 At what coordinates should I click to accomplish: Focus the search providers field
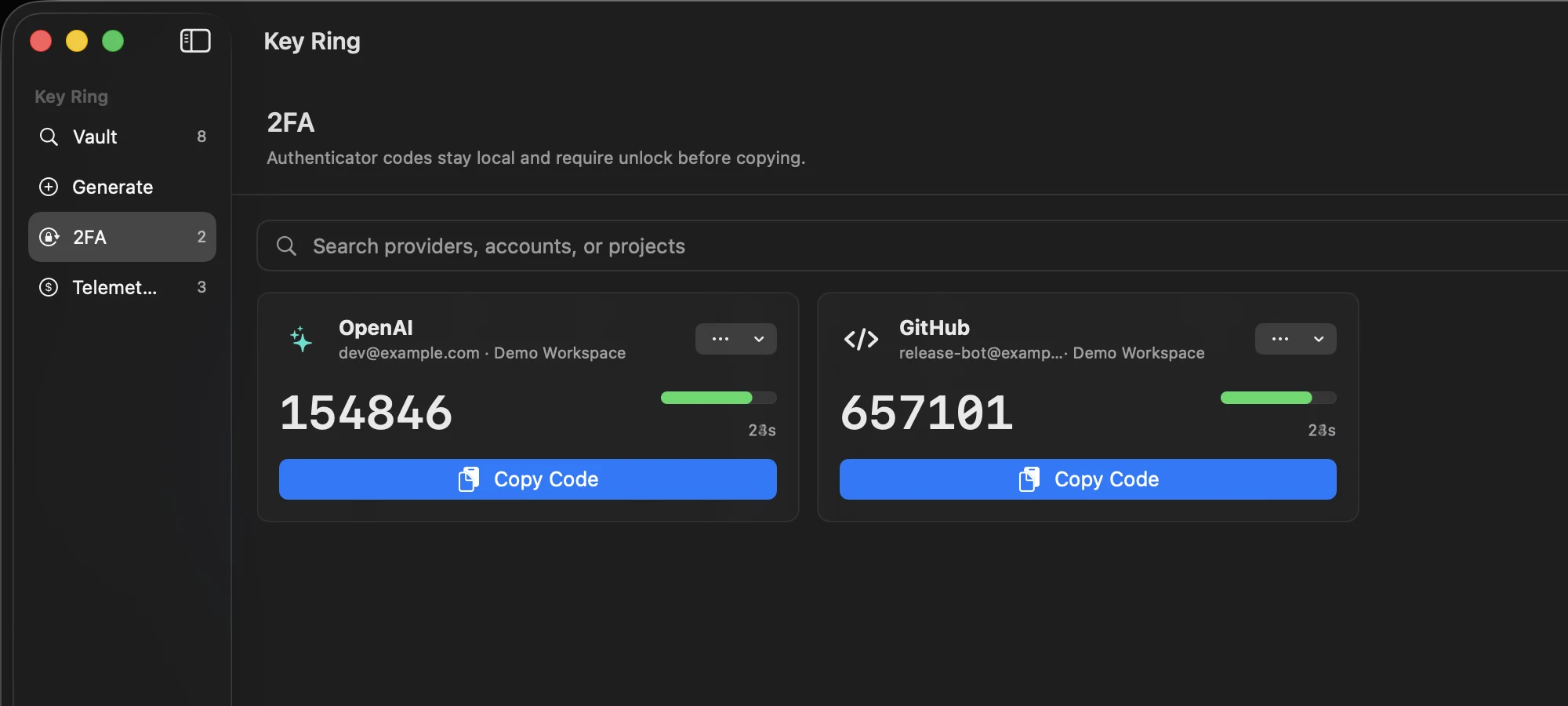point(913,246)
